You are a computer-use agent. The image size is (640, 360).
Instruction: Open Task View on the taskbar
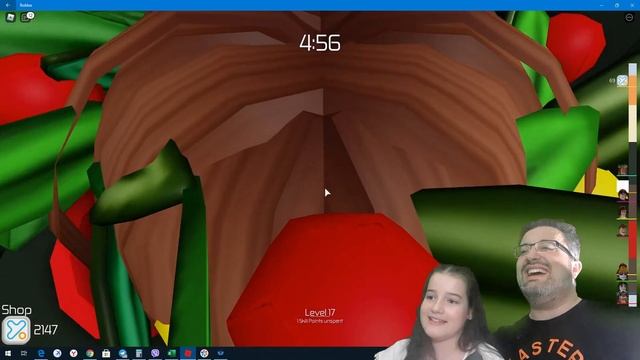pos(24,353)
